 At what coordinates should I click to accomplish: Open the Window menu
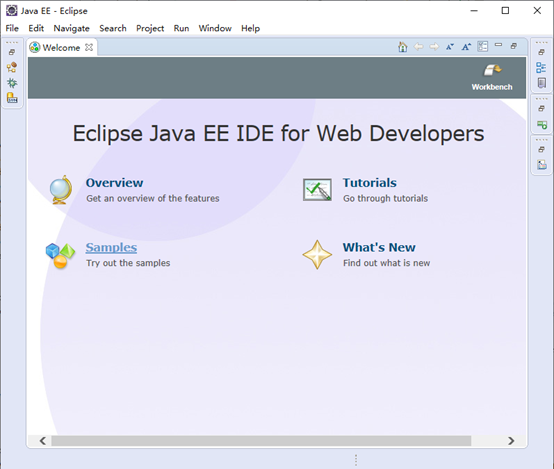coord(215,28)
